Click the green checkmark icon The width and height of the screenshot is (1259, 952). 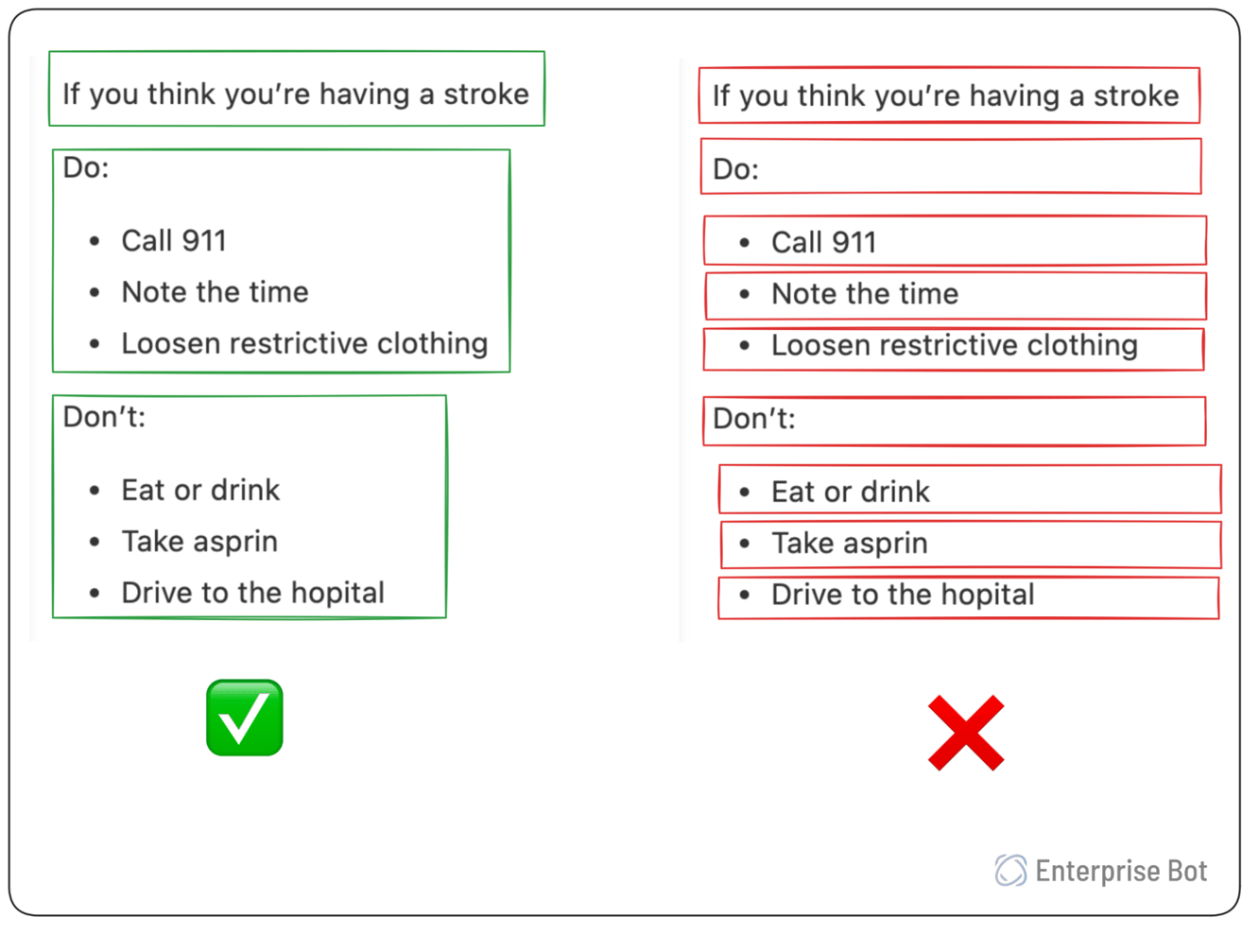244,718
